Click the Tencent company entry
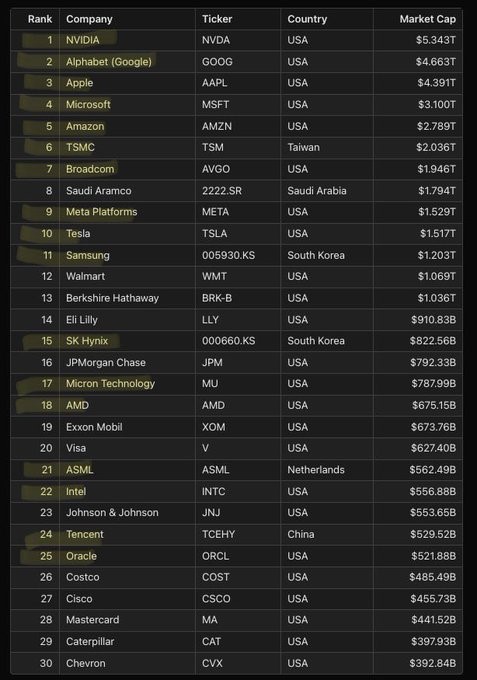Image resolution: width=477 pixels, height=680 pixels. [x=85, y=535]
